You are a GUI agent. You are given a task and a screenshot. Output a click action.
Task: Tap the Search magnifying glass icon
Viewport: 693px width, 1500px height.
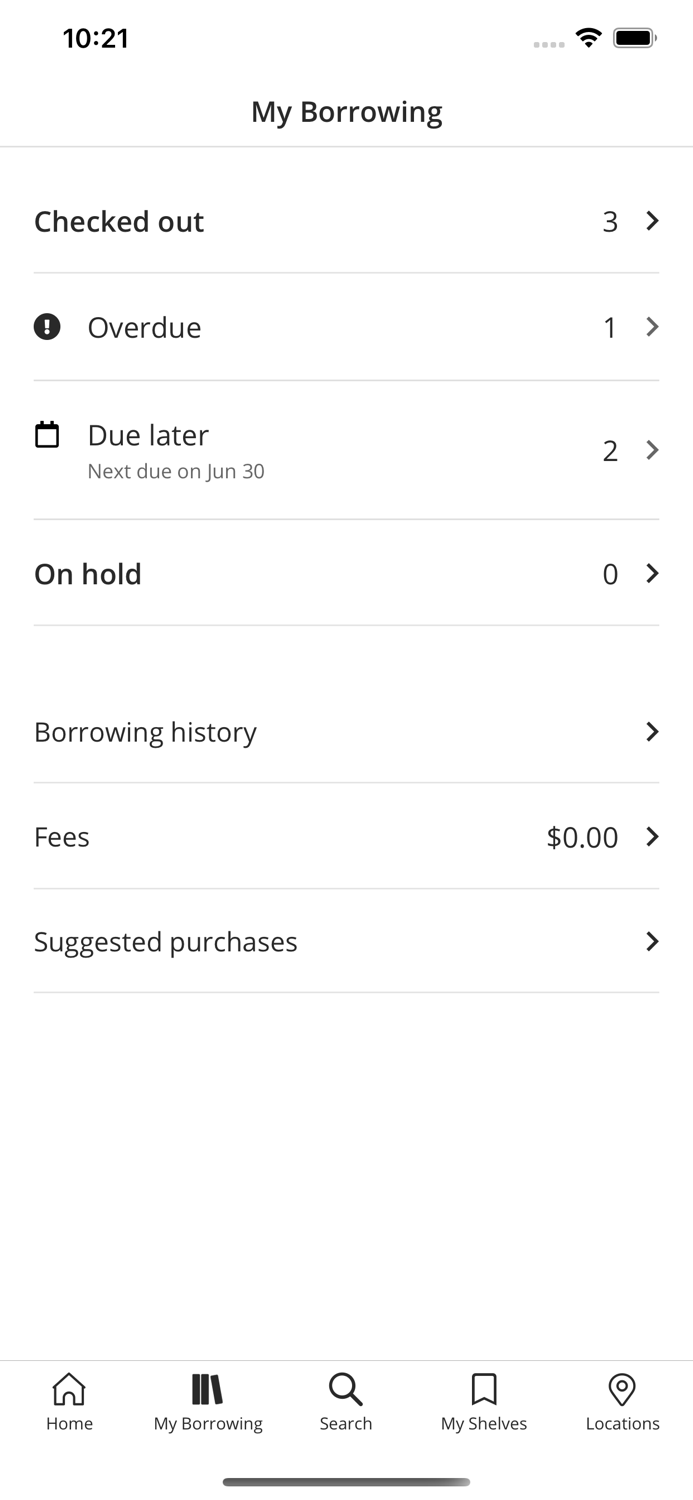tap(345, 1389)
